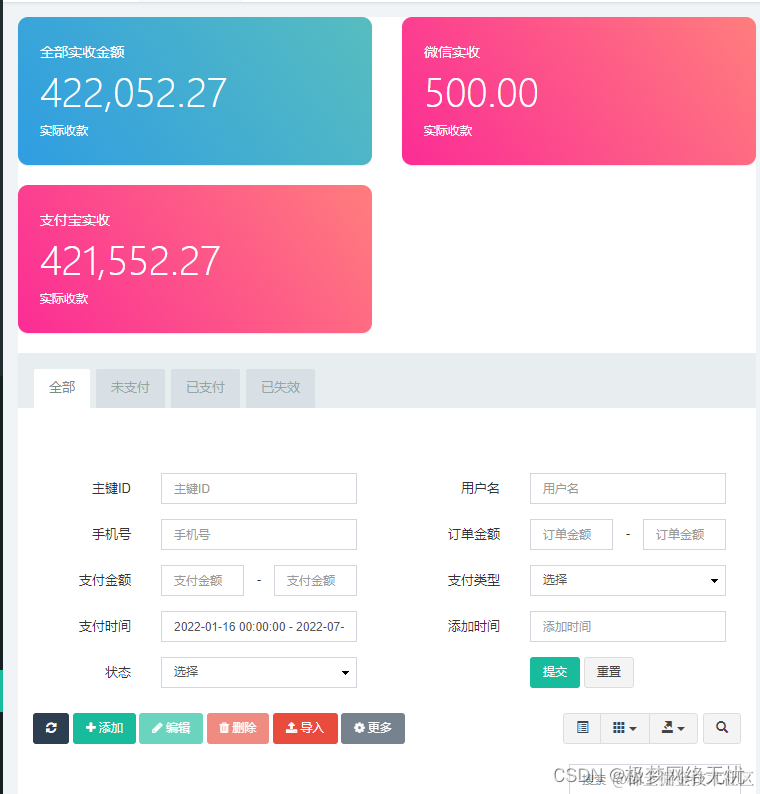Click the 手机号 input field
Screen dimensions: 760x794
259,535
